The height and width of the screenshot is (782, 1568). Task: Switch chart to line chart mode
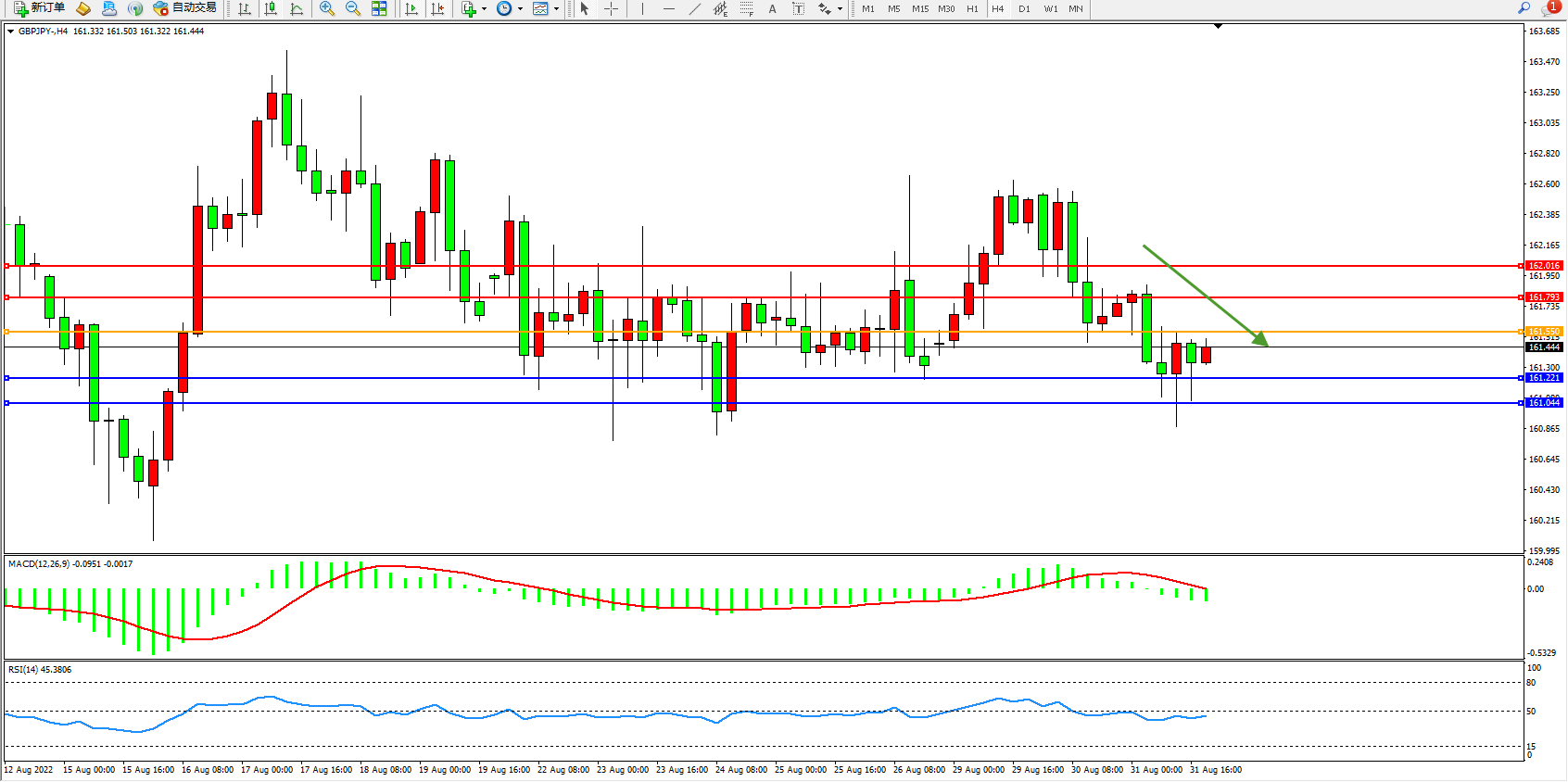tap(297, 8)
